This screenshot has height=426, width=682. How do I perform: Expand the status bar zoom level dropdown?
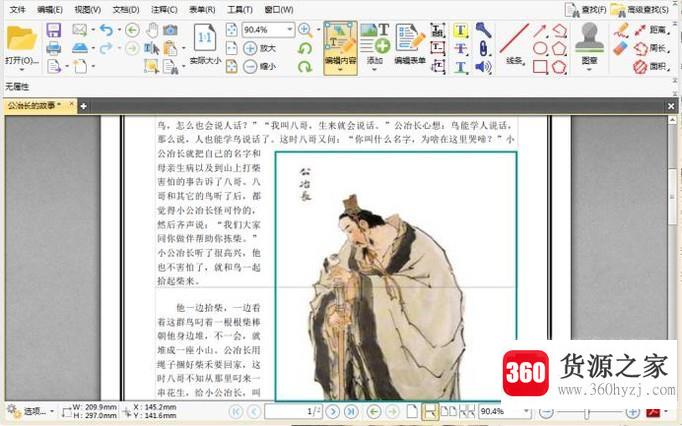click(x=526, y=411)
